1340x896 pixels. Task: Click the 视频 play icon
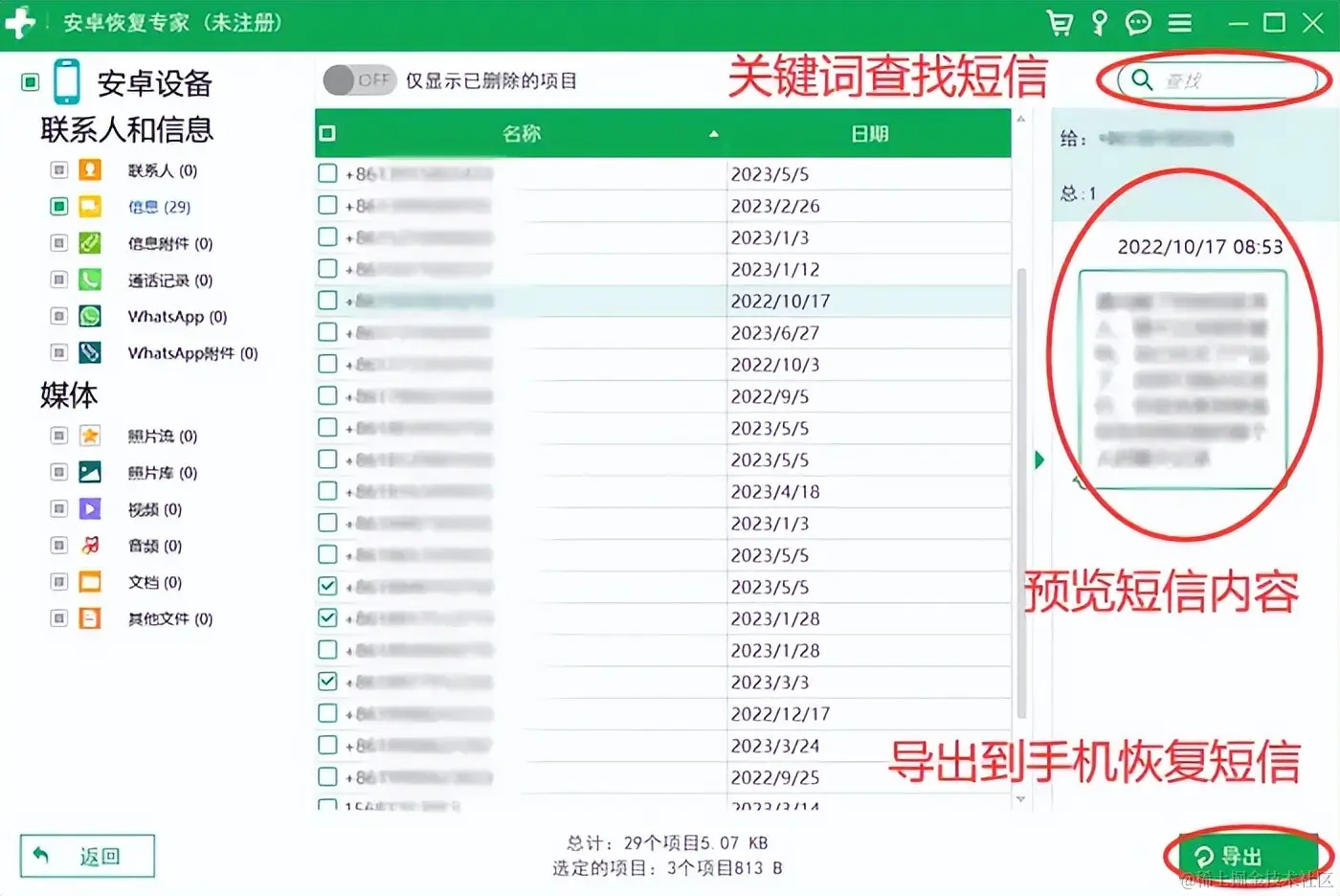[x=90, y=508]
